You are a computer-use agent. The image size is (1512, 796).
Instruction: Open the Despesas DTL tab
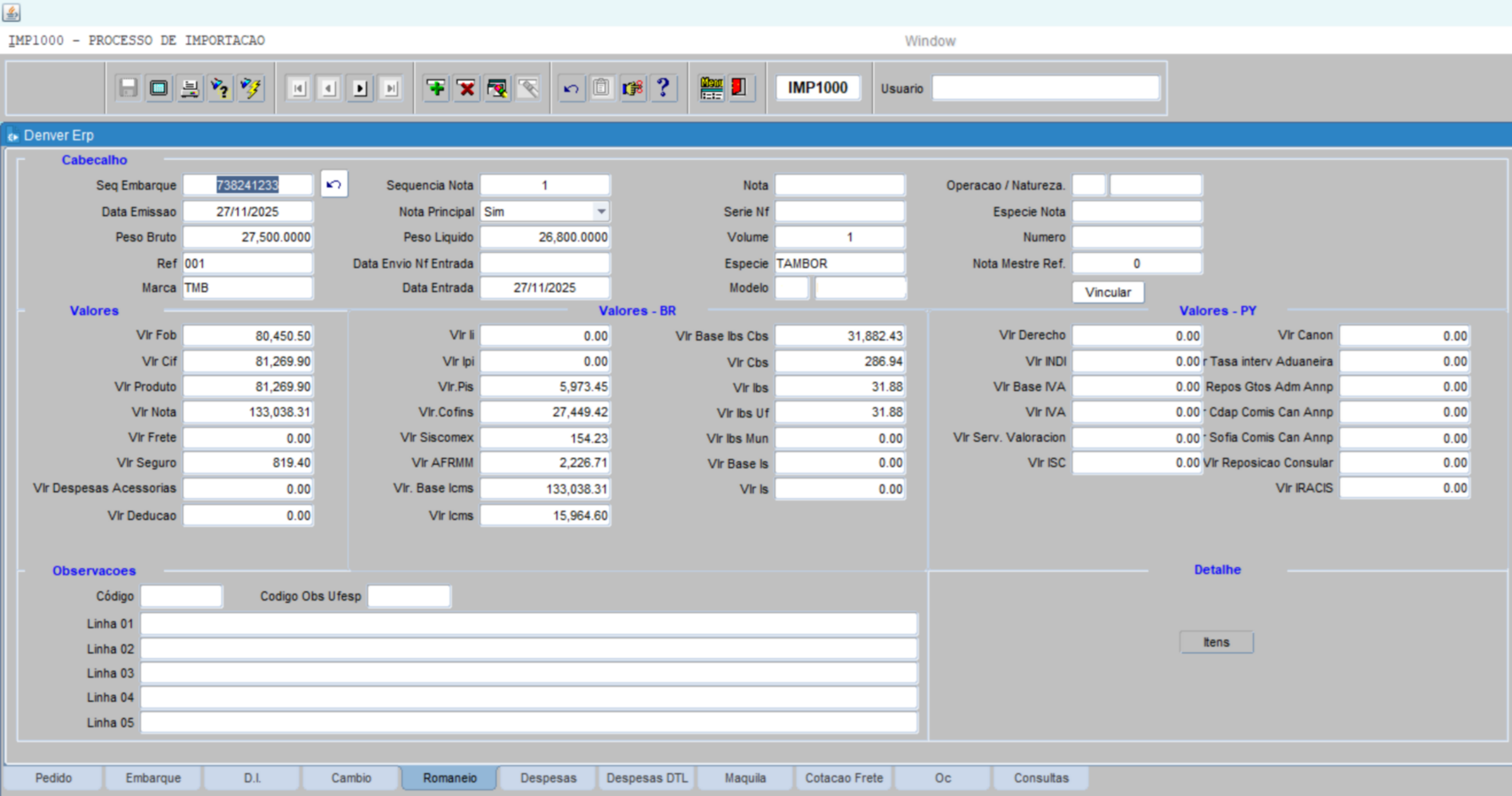pyautogui.click(x=647, y=778)
